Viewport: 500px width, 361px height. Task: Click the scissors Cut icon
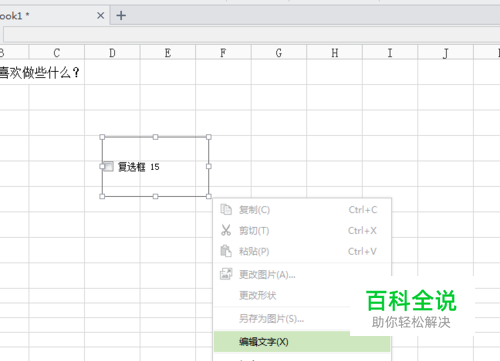coord(226,230)
